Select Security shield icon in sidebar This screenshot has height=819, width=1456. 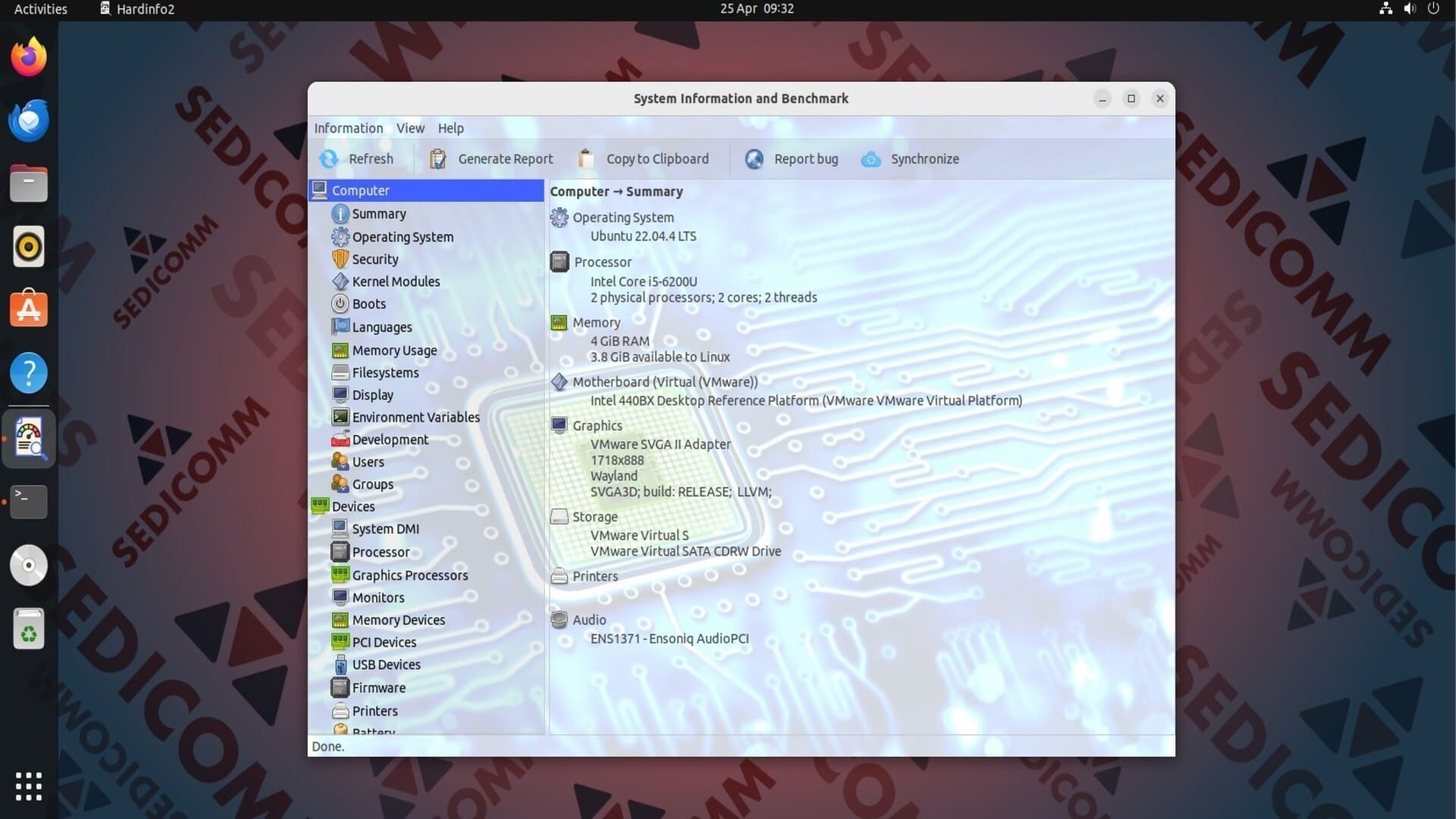(340, 259)
